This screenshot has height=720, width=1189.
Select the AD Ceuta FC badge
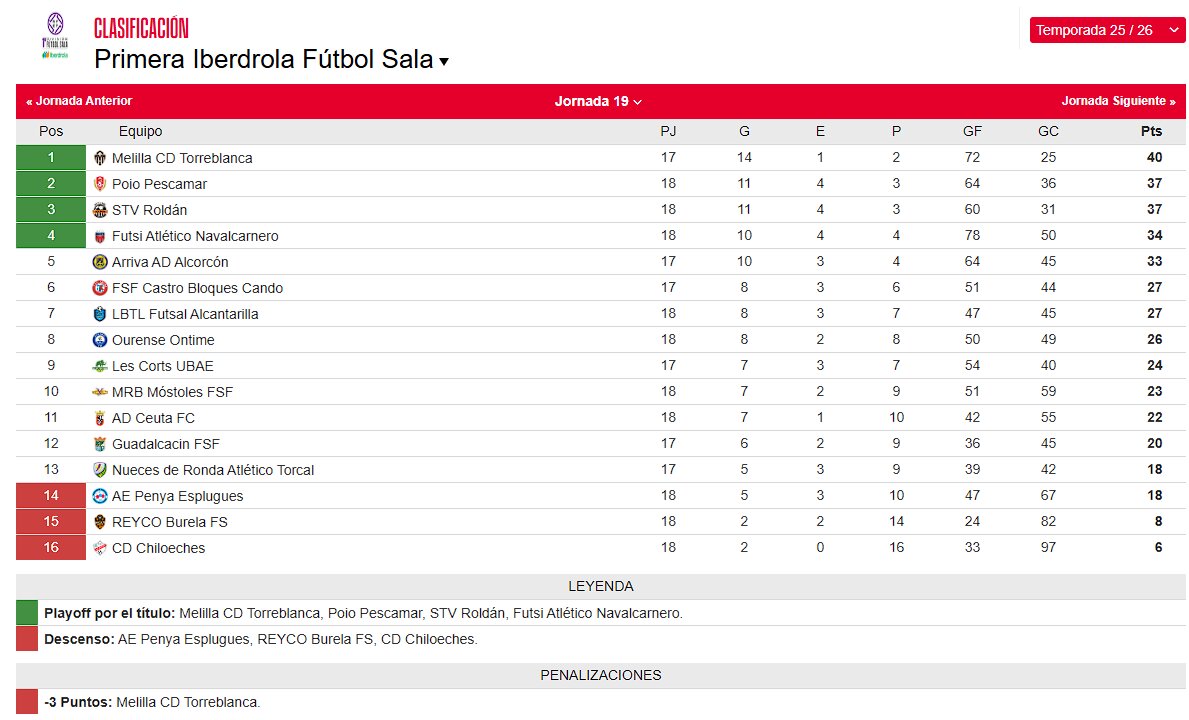(x=100, y=417)
